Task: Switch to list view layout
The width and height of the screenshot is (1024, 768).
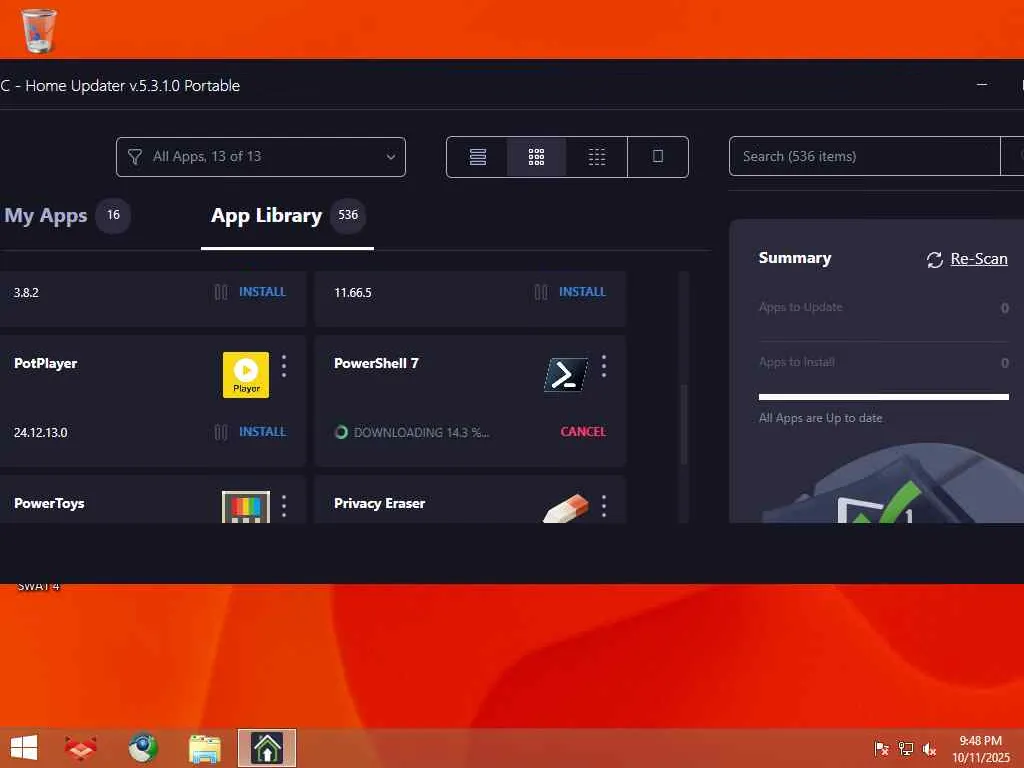Action: [477, 157]
